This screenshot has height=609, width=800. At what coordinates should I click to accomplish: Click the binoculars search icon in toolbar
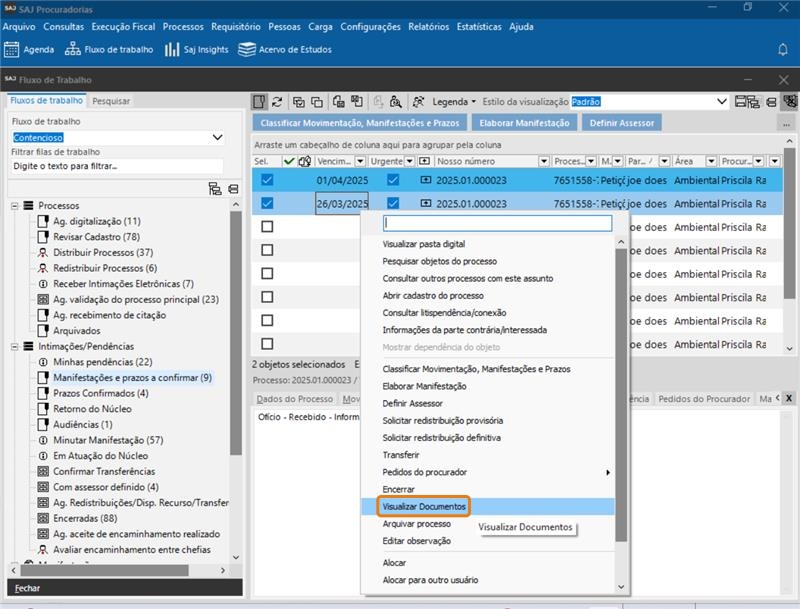click(x=395, y=102)
